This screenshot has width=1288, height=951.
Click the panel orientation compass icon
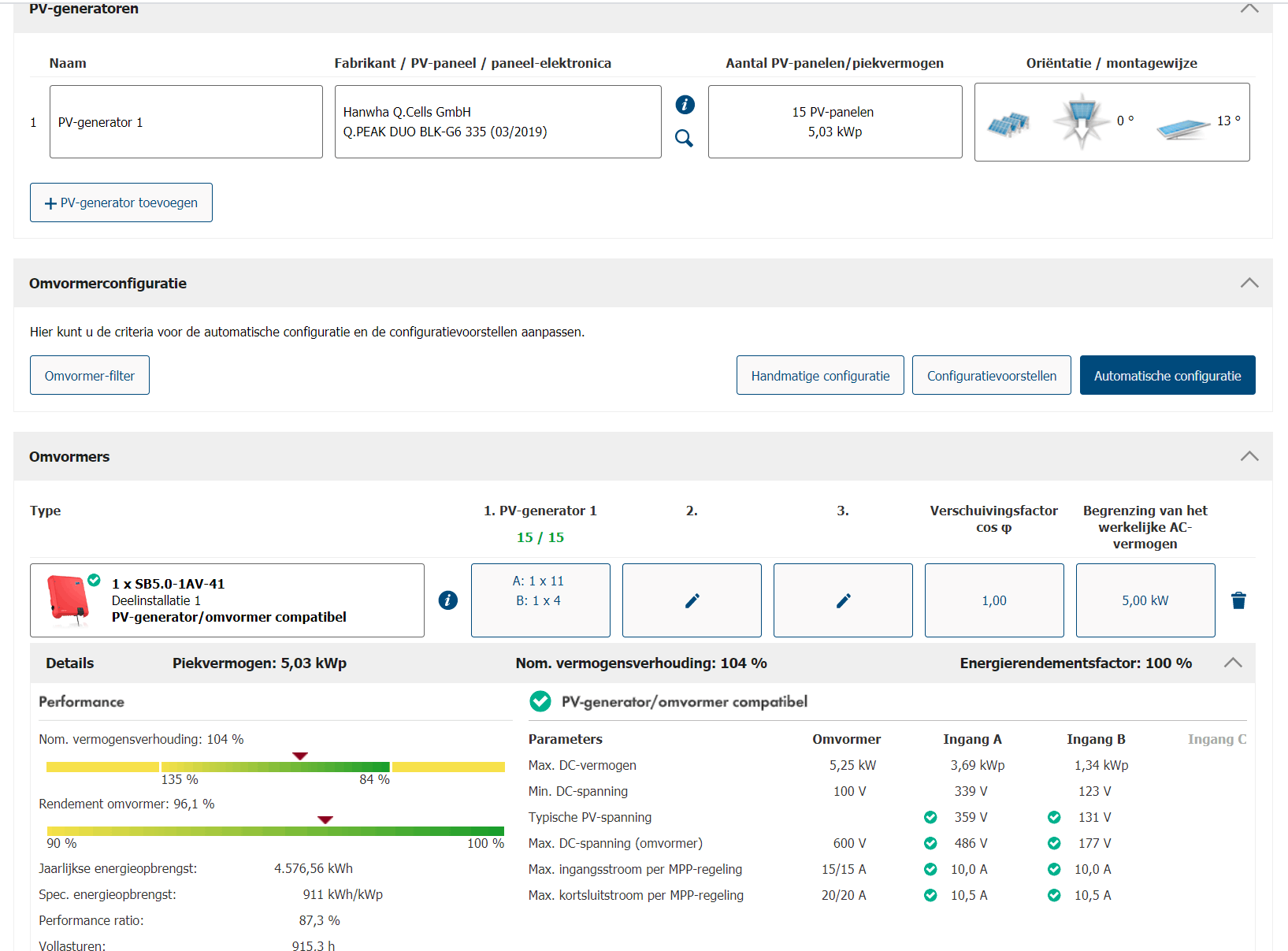[1081, 121]
